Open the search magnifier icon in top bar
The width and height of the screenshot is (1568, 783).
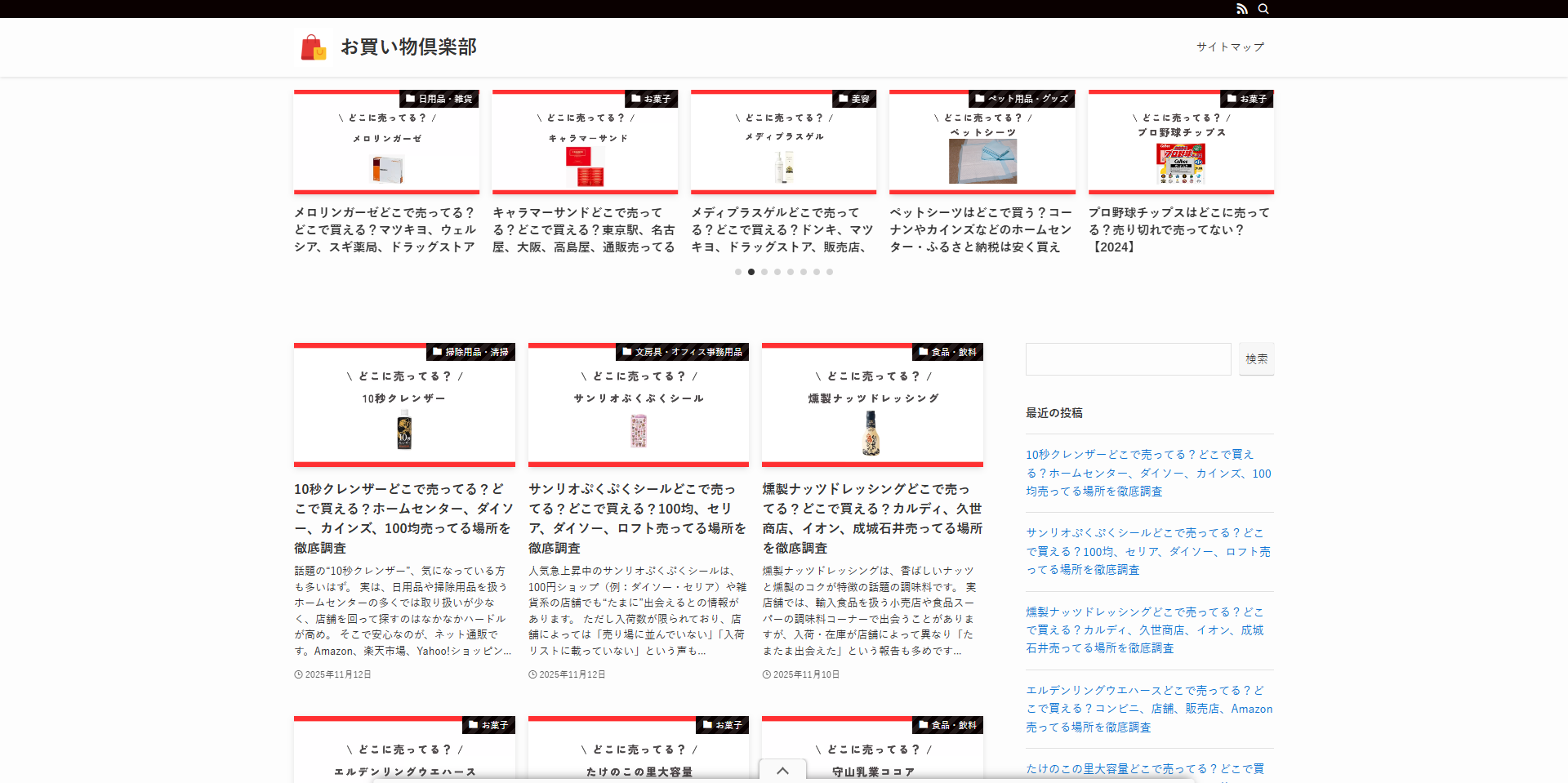tap(1263, 9)
